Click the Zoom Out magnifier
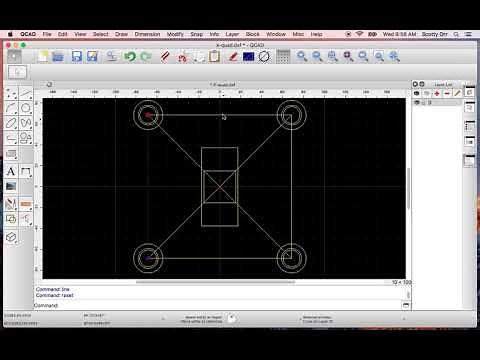 (317, 56)
